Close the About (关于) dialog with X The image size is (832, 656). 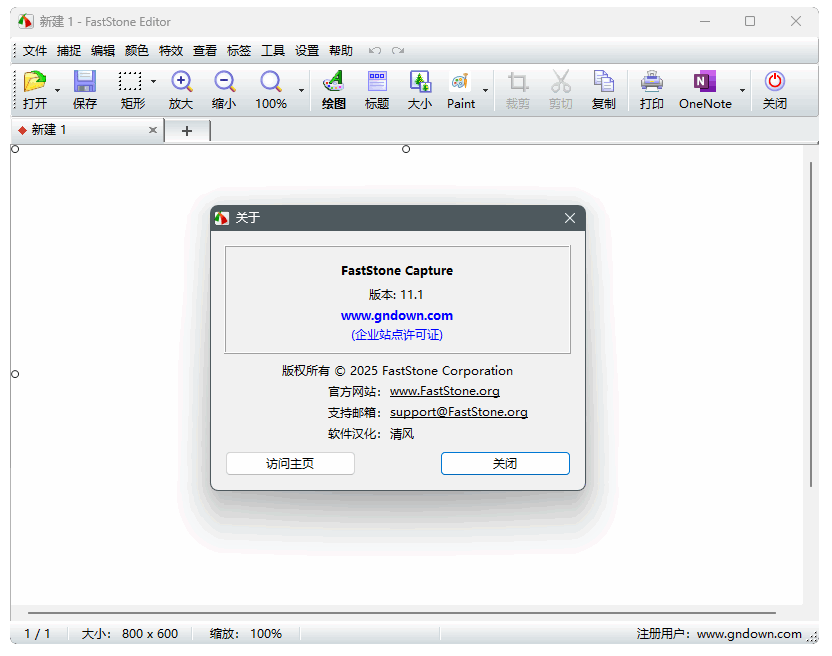click(570, 218)
